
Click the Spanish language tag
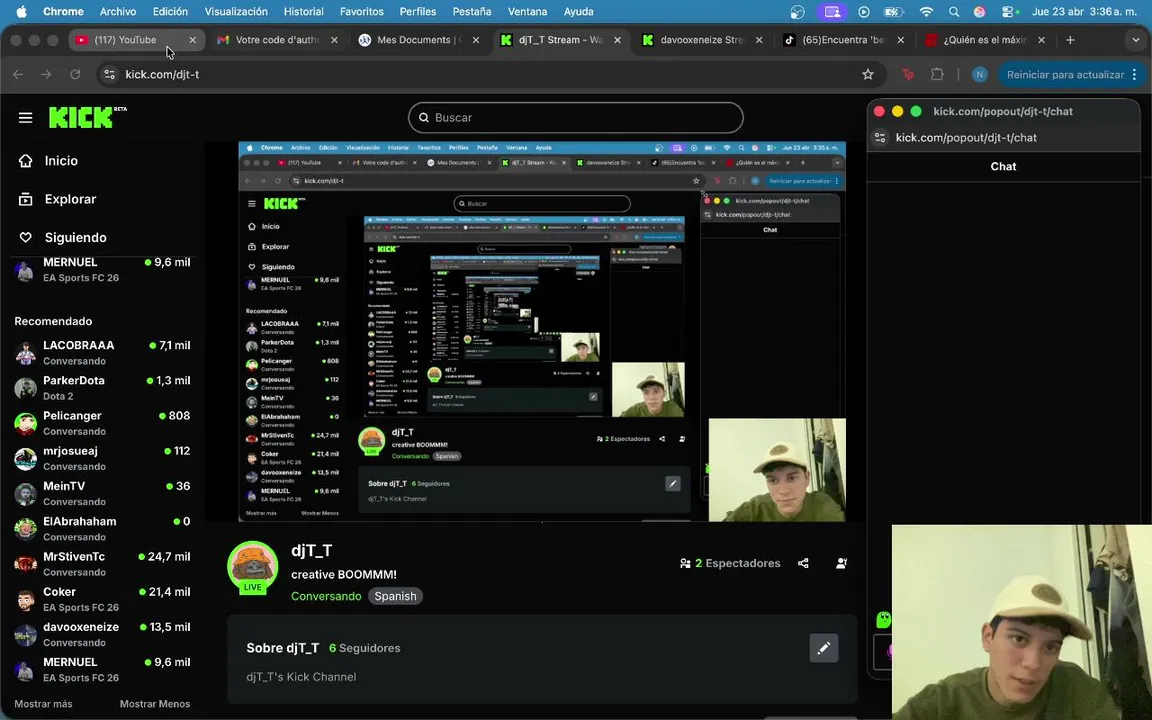tap(395, 596)
